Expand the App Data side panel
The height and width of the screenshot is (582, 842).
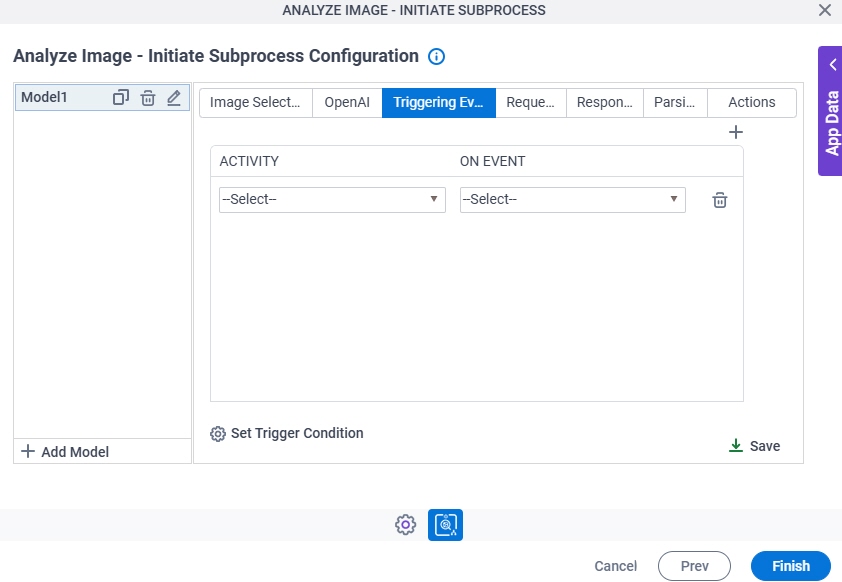point(830,111)
